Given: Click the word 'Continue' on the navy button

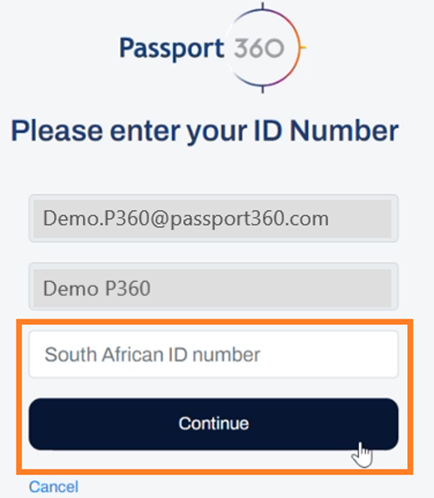Looking at the screenshot, I should pyautogui.click(x=214, y=423).
